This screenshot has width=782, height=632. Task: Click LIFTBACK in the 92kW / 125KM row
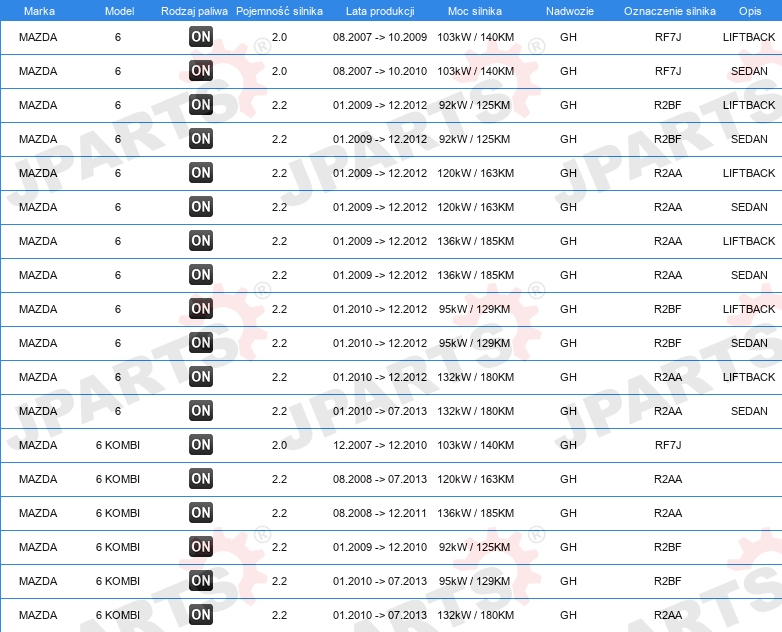point(749,105)
